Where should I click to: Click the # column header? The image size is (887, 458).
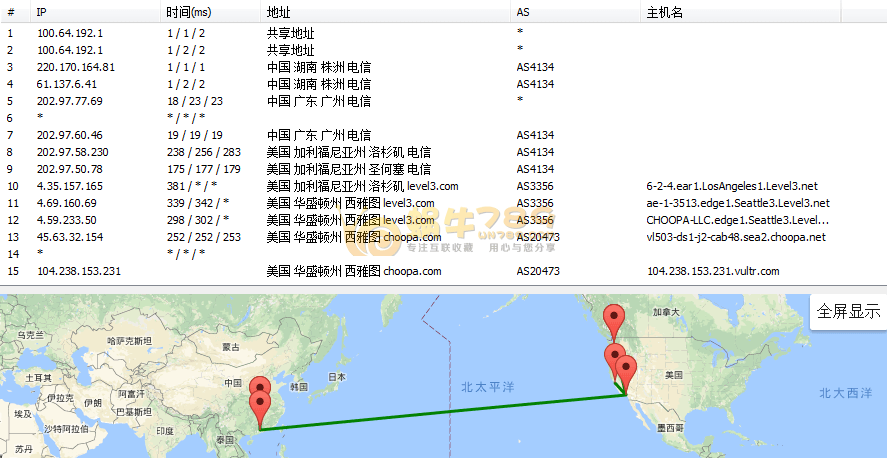[11, 12]
